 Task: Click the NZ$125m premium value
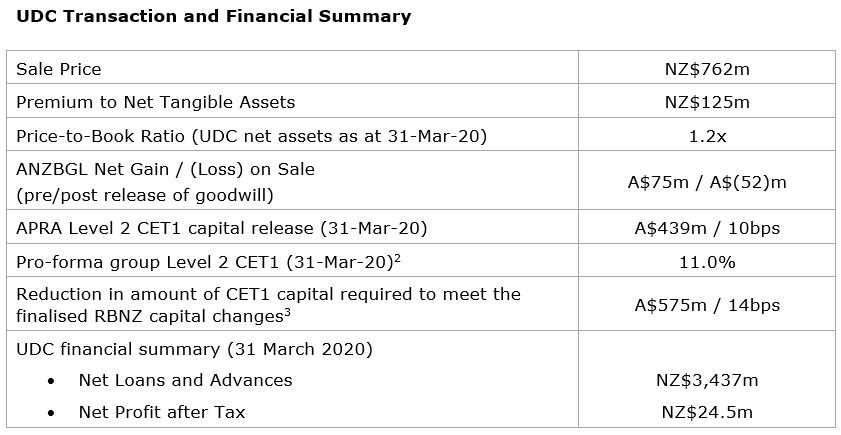point(707,102)
